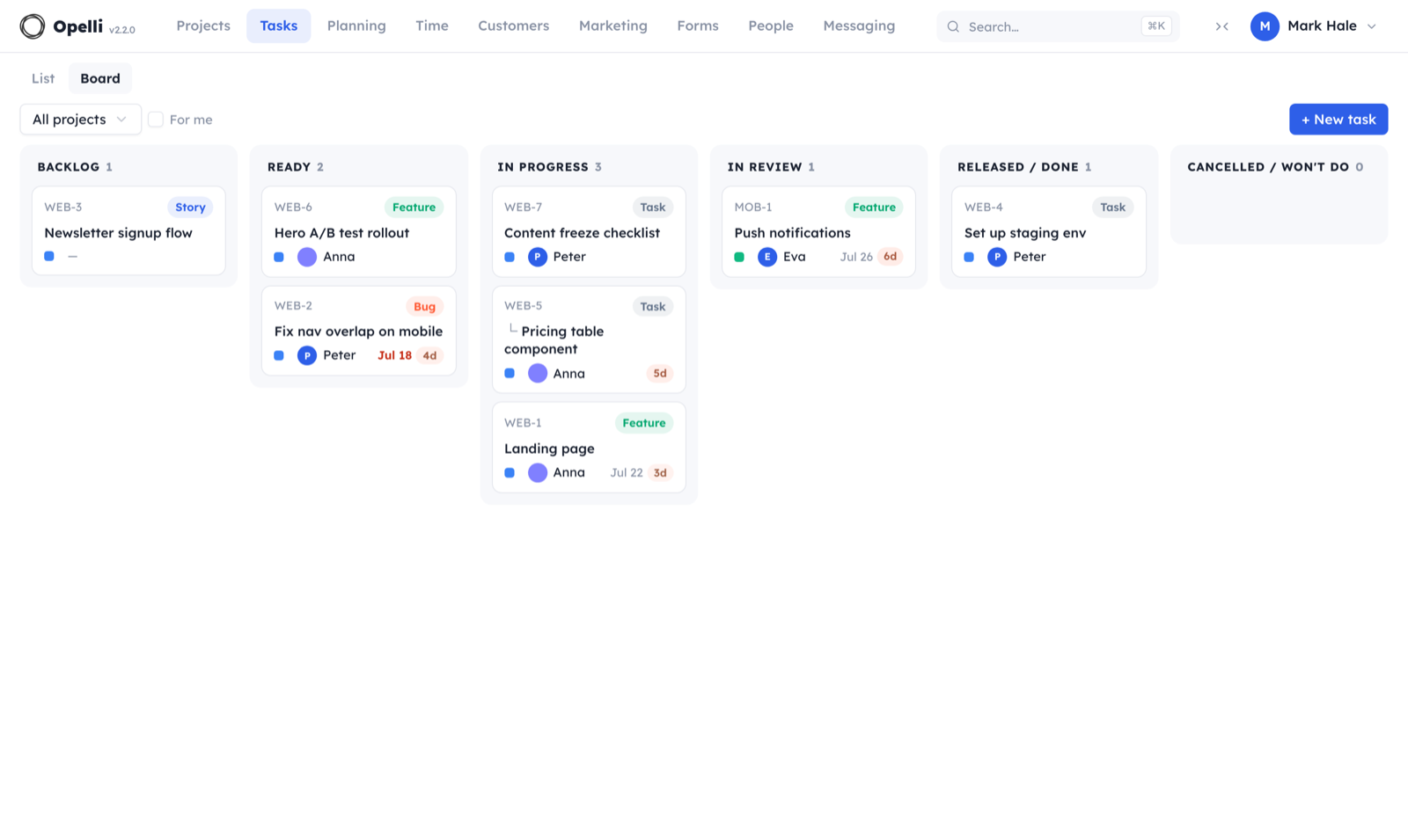Click the collapse sidebar arrows icon
1408x840 pixels.
point(1222,26)
